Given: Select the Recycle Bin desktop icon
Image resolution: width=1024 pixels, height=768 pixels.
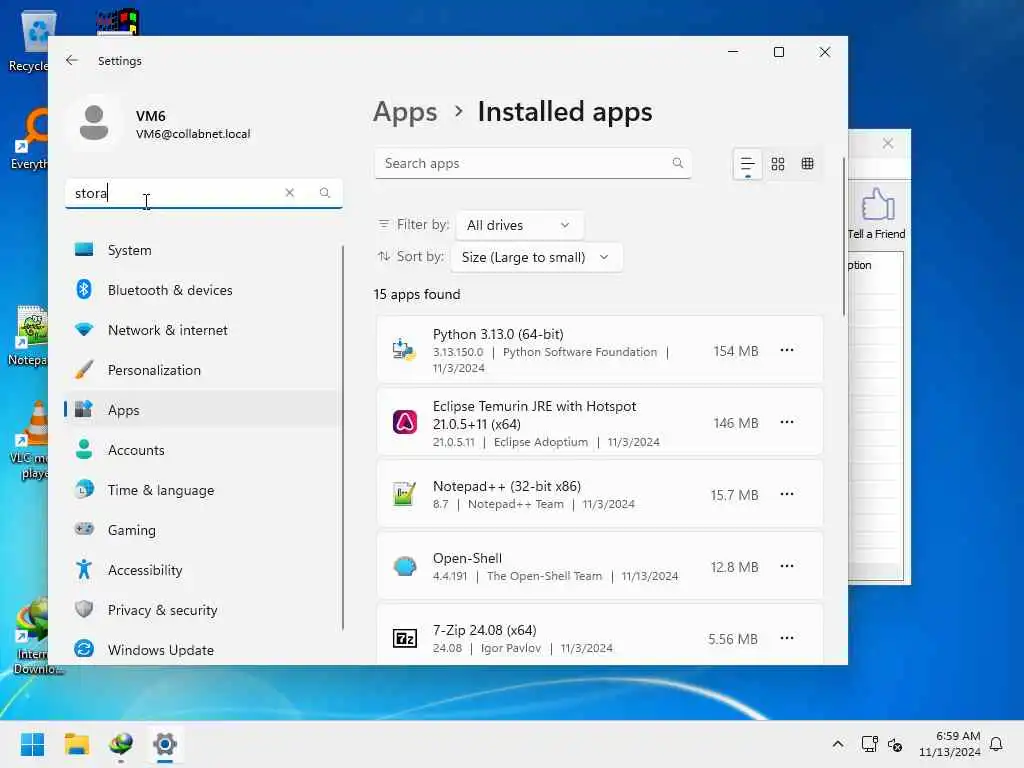Looking at the screenshot, I should [x=29, y=40].
